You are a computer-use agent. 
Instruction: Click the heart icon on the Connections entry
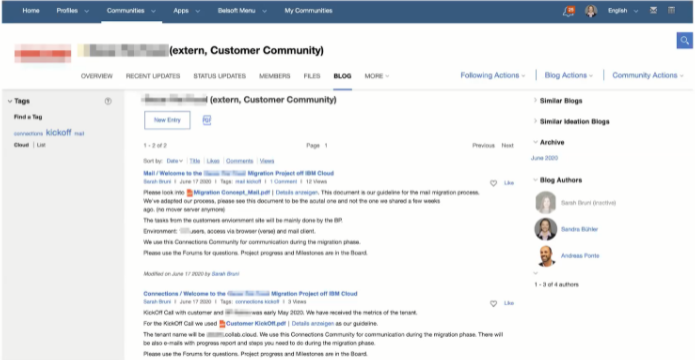(493, 304)
